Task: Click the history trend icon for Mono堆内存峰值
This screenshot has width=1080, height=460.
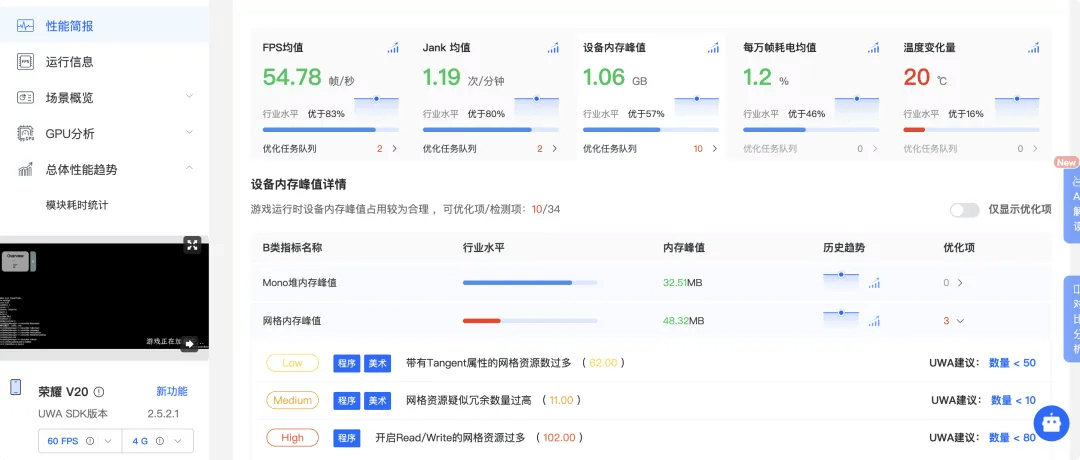Action: point(874,283)
